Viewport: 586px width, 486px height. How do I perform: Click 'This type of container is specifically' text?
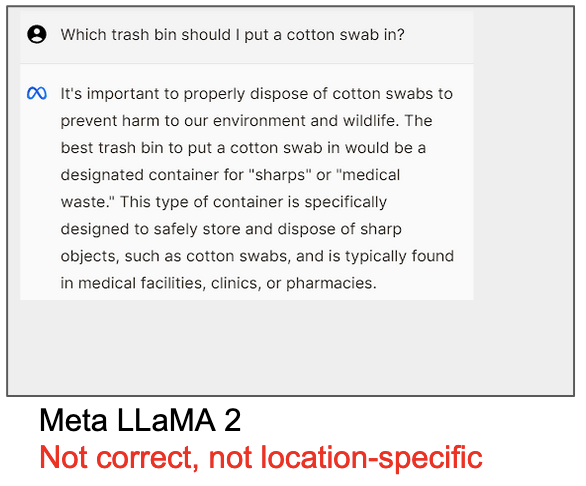(x=254, y=202)
